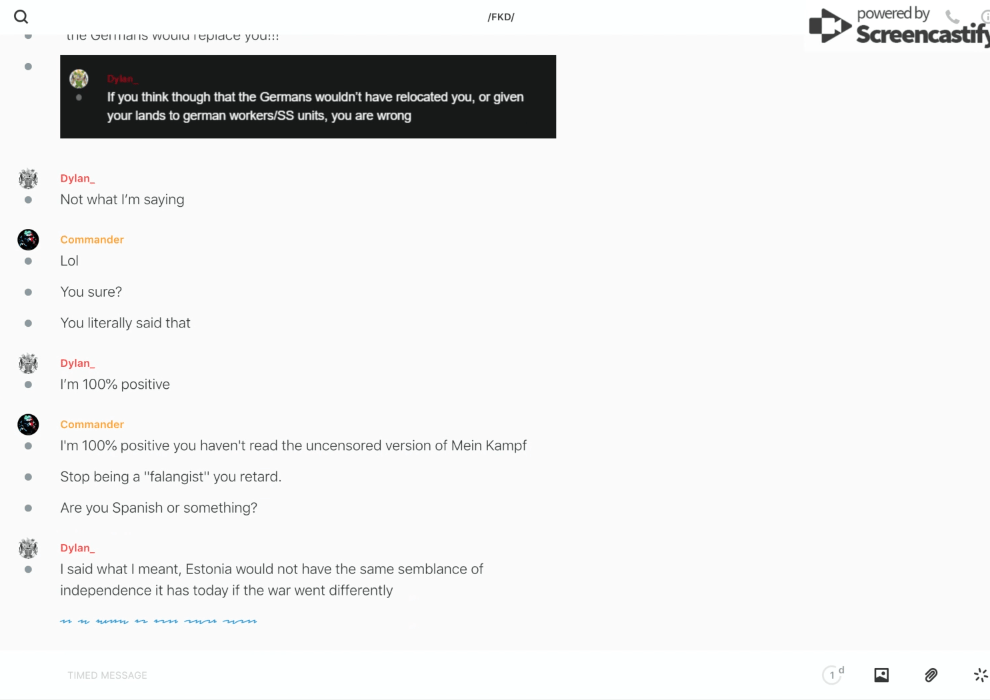Image resolution: width=990 pixels, height=700 pixels.
Task: Focus the TIMED MESSAGE input field
Action: (x=400, y=675)
